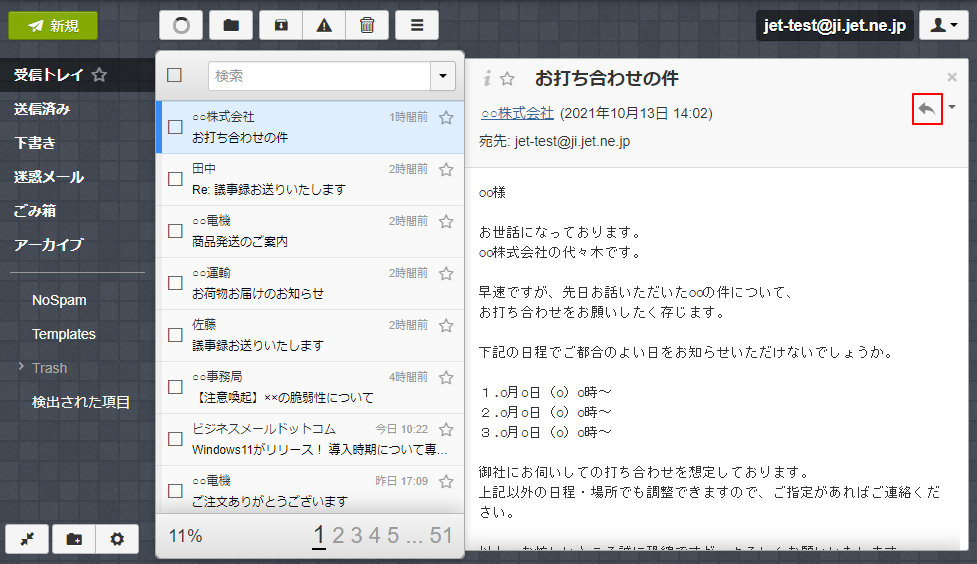Go to the 迷惑メール folder
Image resolution: width=977 pixels, height=564 pixels.
[48, 177]
